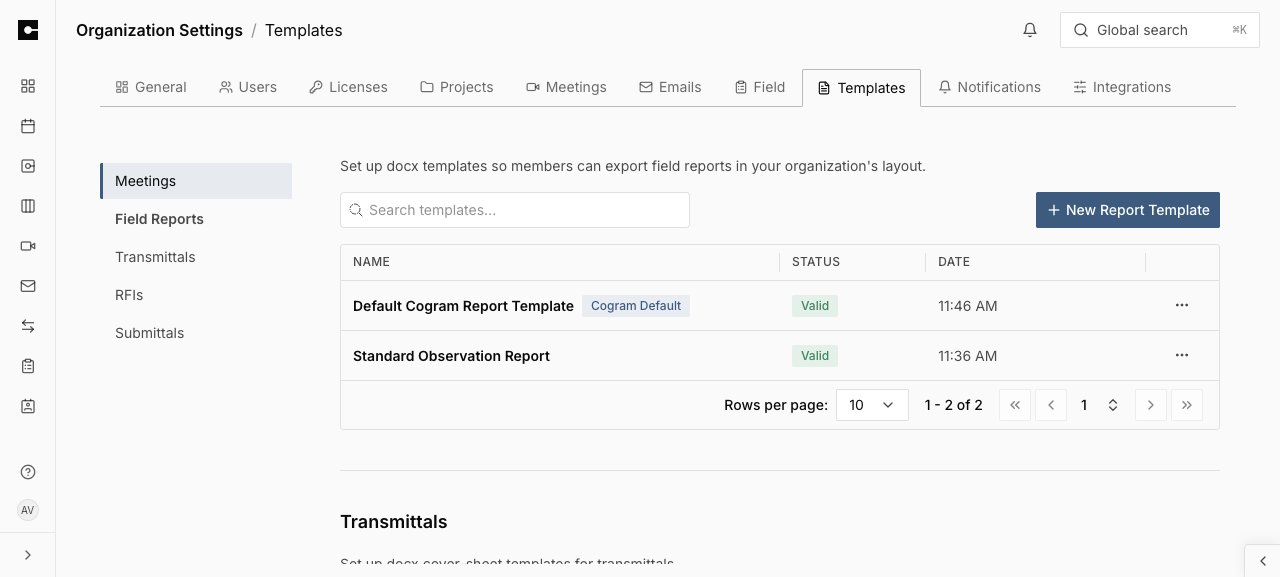Click the Cogram logo in the sidebar
Image resolution: width=1280 pixels, height=577 pixels.
pos(28,30)
